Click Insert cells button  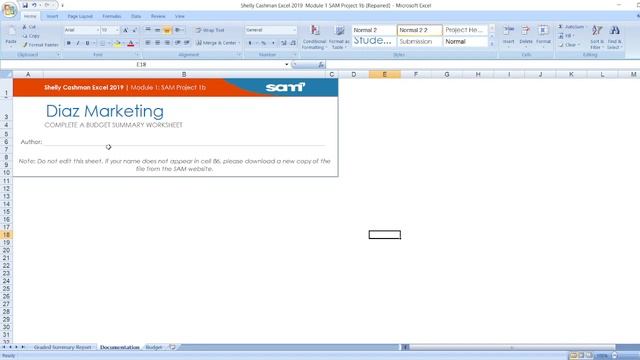click(509, 35)
